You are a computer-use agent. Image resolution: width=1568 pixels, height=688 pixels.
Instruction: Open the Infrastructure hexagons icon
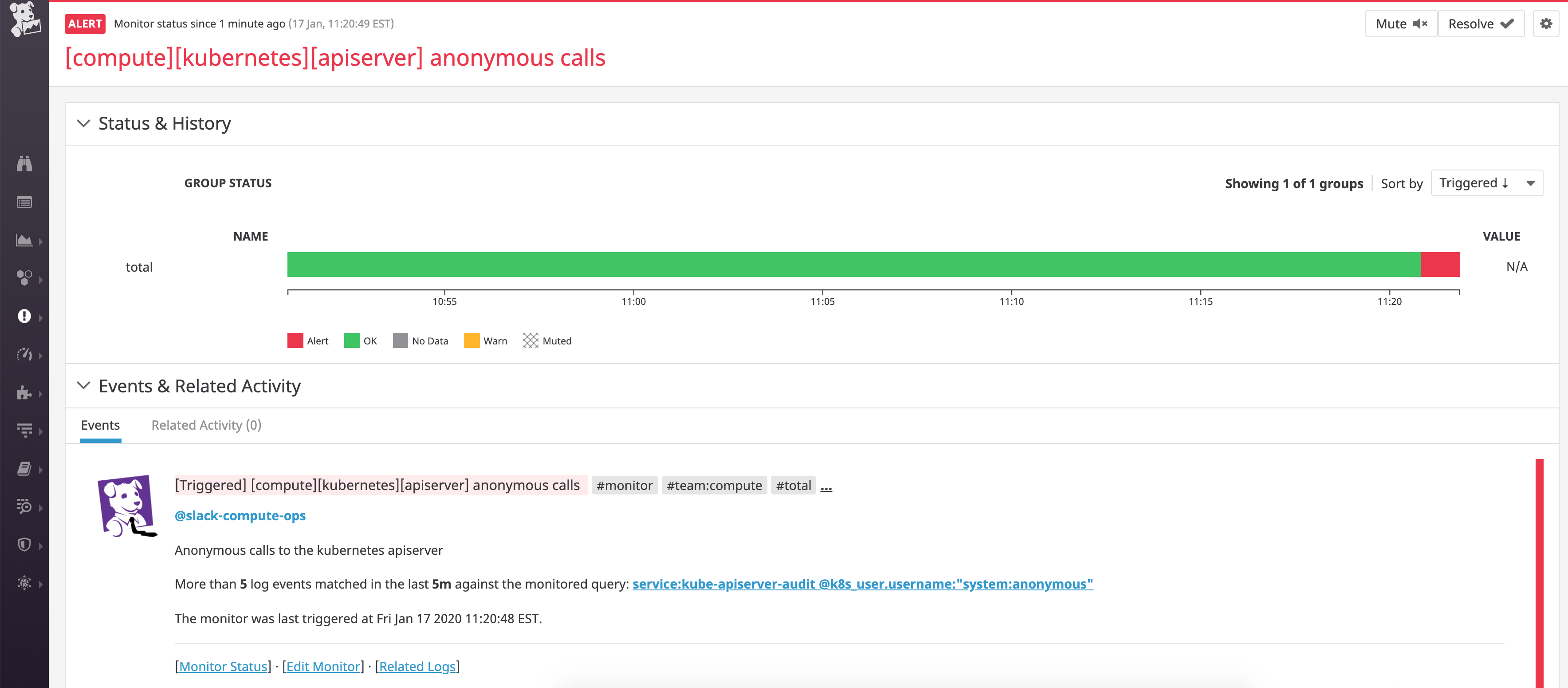point(24,279)
